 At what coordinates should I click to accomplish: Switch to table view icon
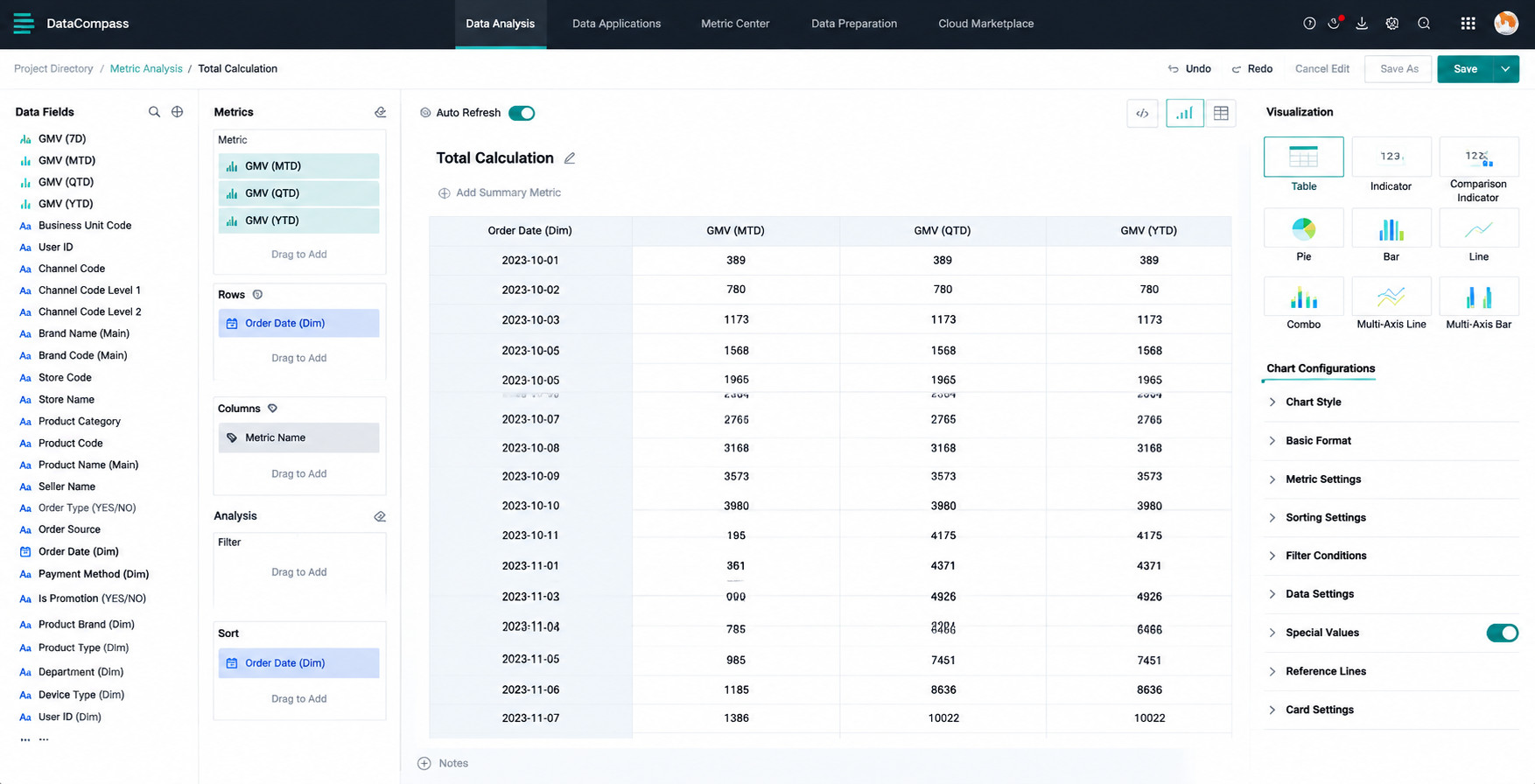pyautogui.click(x=1221, y=113)
